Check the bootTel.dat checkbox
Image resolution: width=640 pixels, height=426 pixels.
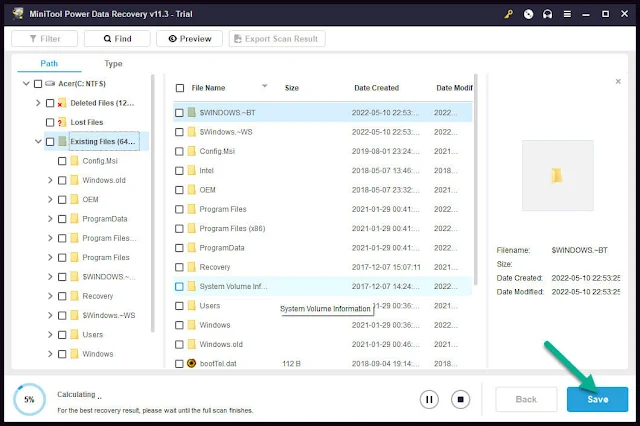click(x=179, y=364)
